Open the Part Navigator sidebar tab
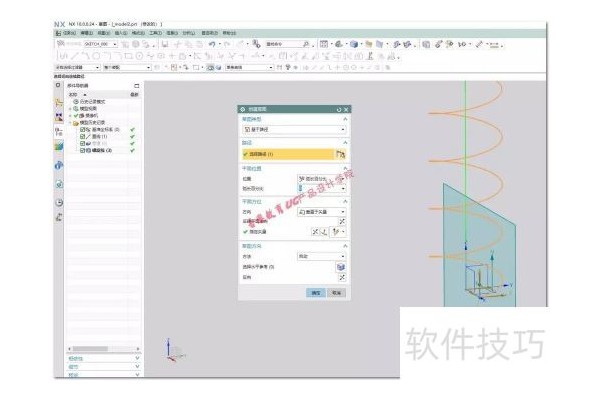 (x=59, y=132)
